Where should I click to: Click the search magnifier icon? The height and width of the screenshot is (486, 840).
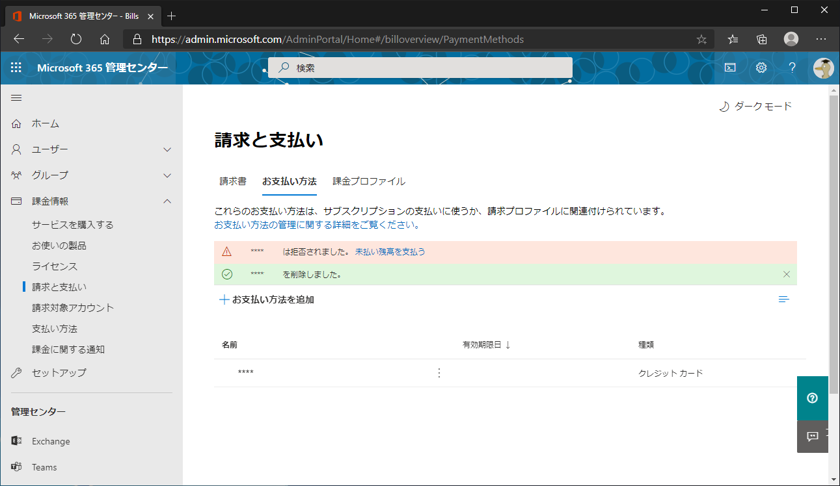[x=284, y=68]
